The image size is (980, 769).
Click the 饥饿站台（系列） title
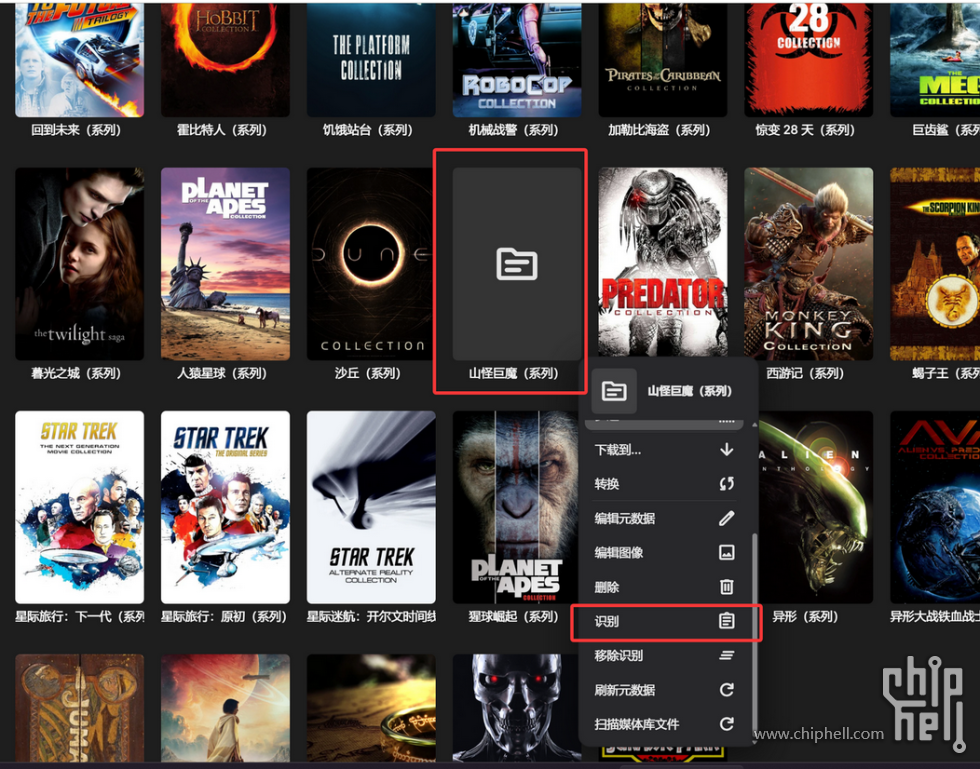[x=368, y=130]
